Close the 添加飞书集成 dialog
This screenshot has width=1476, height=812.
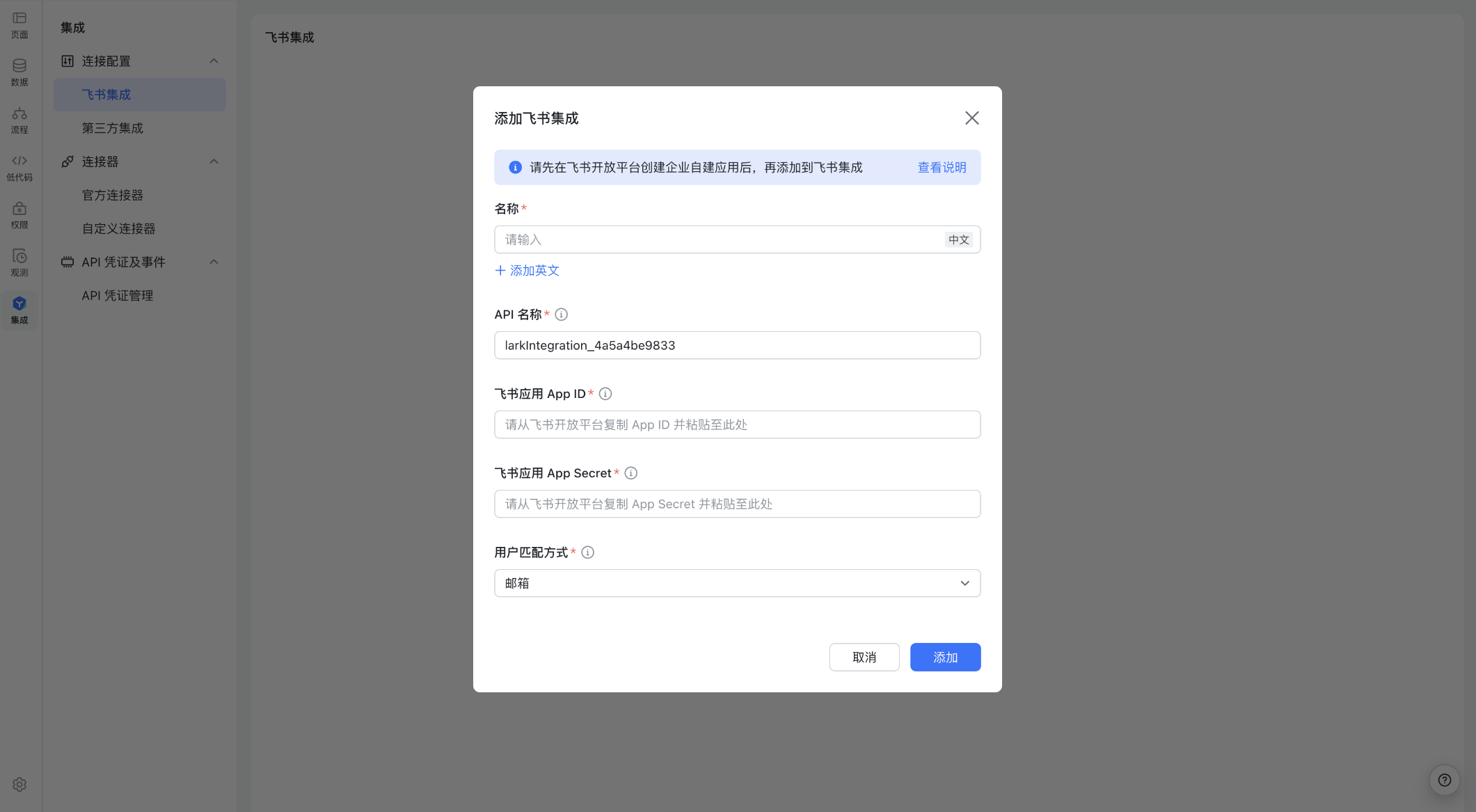tap(972, 118)
